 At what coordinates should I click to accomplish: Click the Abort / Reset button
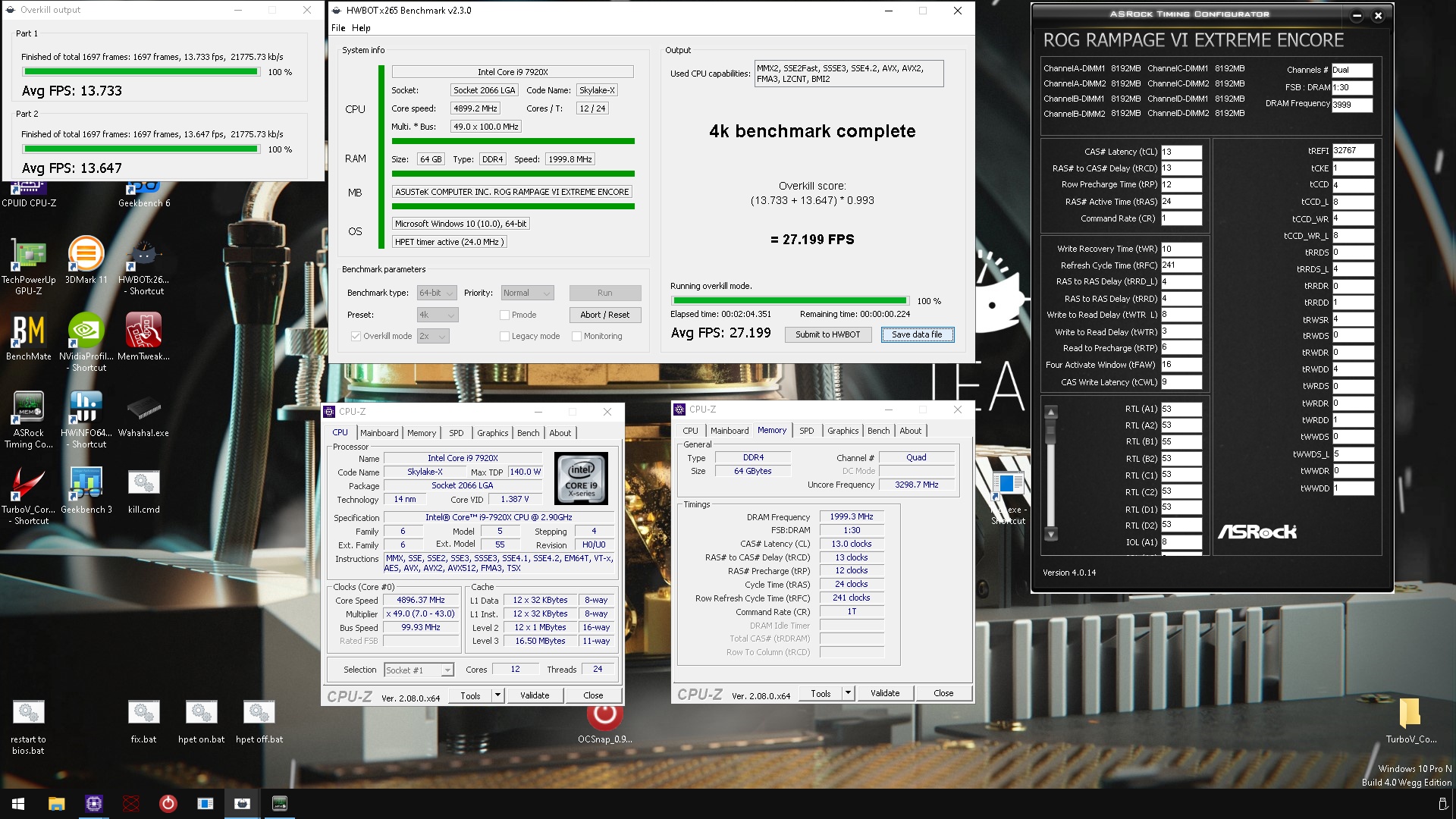tap(605, 315)
